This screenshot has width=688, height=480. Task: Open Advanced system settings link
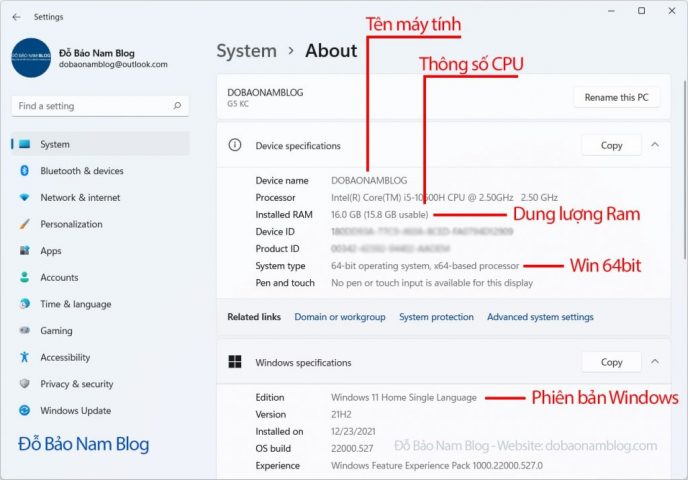pyautogui.click(x=539, y=317)
